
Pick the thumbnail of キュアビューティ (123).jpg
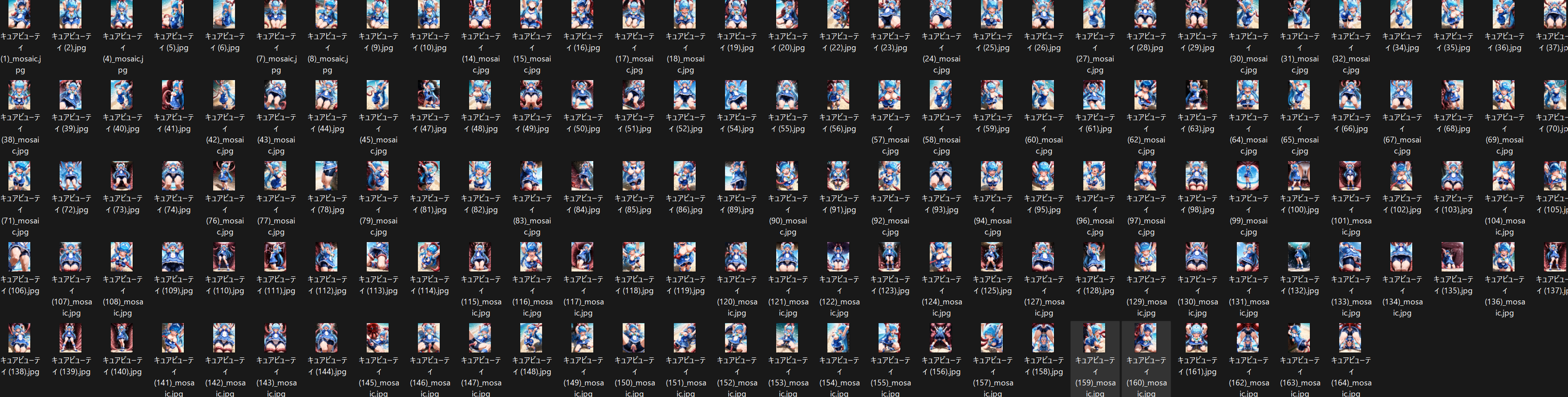[x=889, y=257]
